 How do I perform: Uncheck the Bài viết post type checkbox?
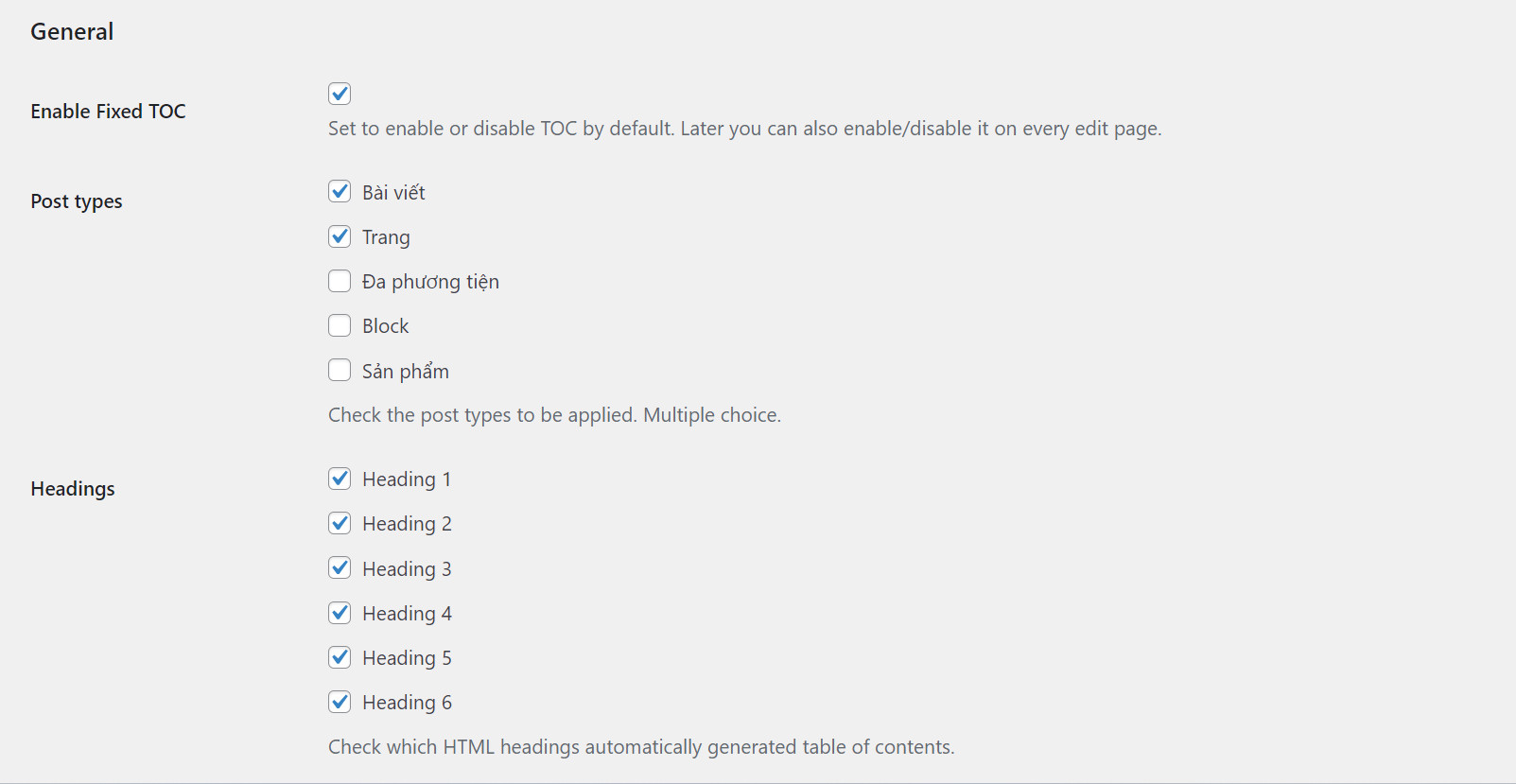click(x=340, y=192)
